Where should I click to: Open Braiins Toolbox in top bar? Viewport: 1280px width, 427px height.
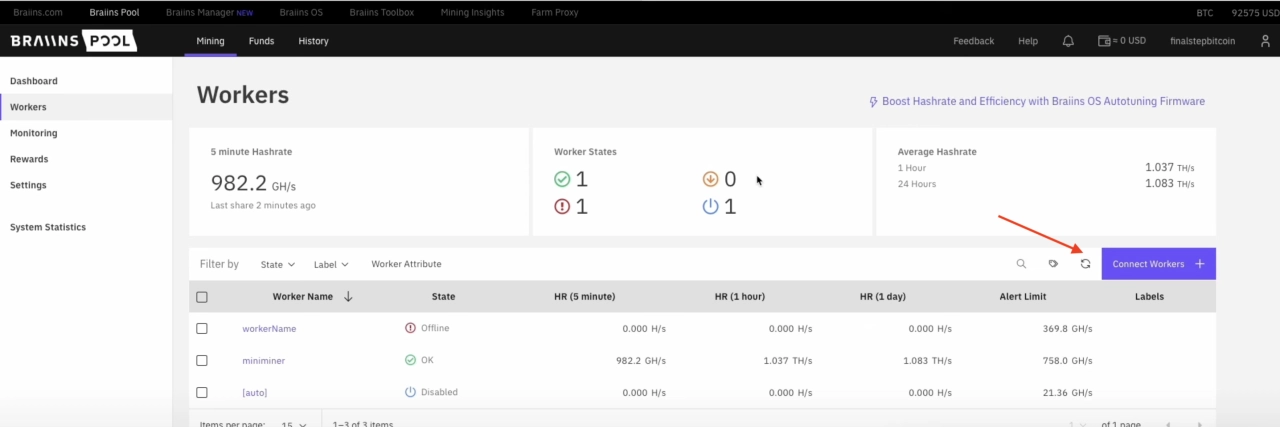click(382, 12)
